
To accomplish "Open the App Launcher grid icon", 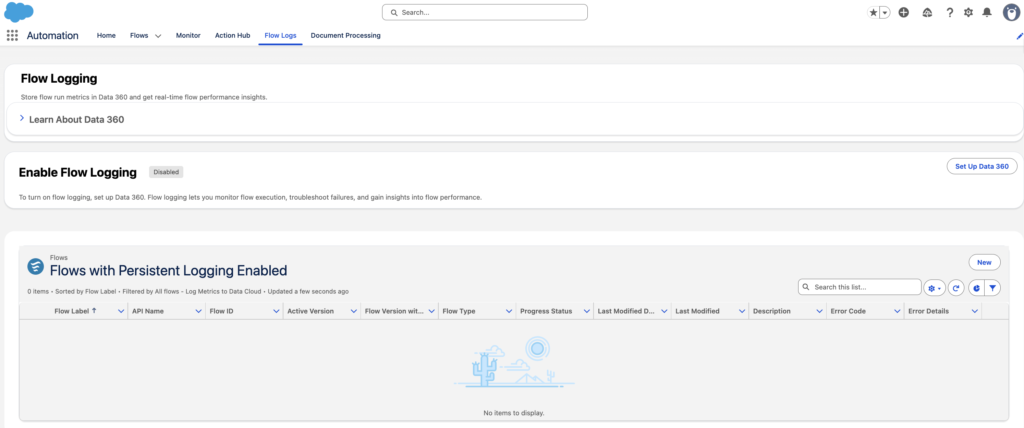I will [x=12, y=35].
